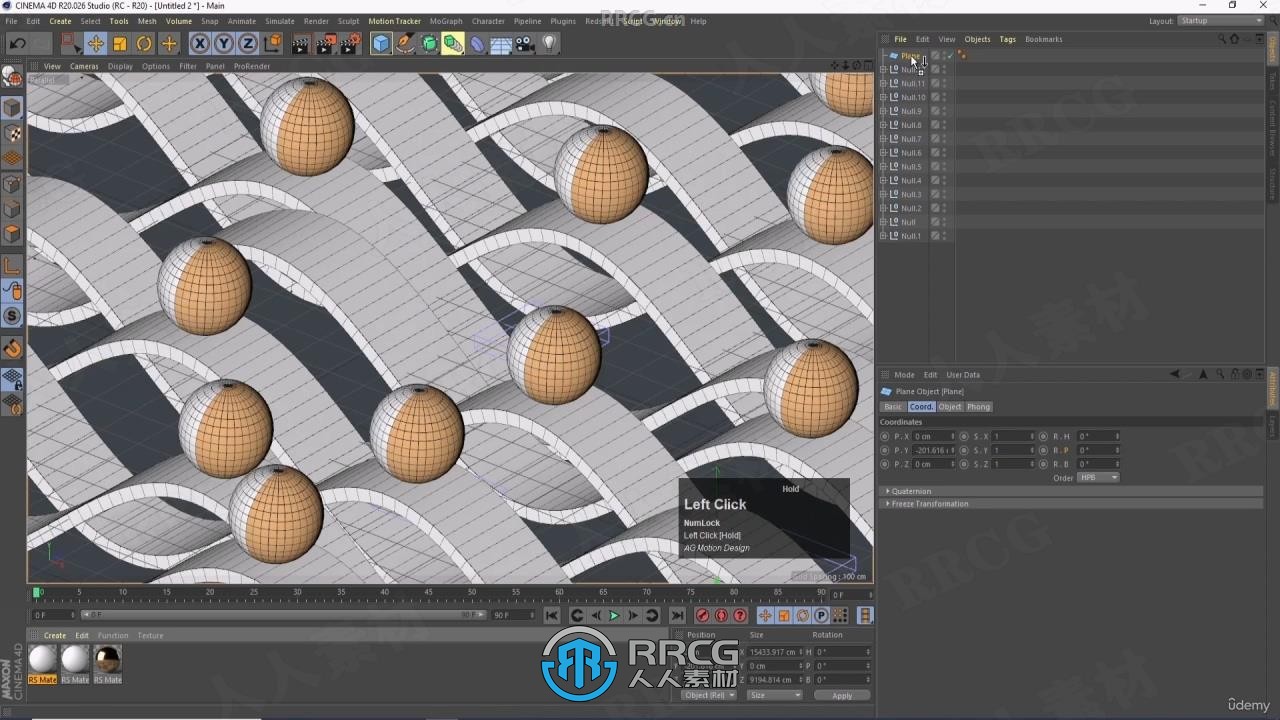The width and height of the screenshot is (1280, 720).
Task: Click Render View clapperboard icon
Action: 301,43
